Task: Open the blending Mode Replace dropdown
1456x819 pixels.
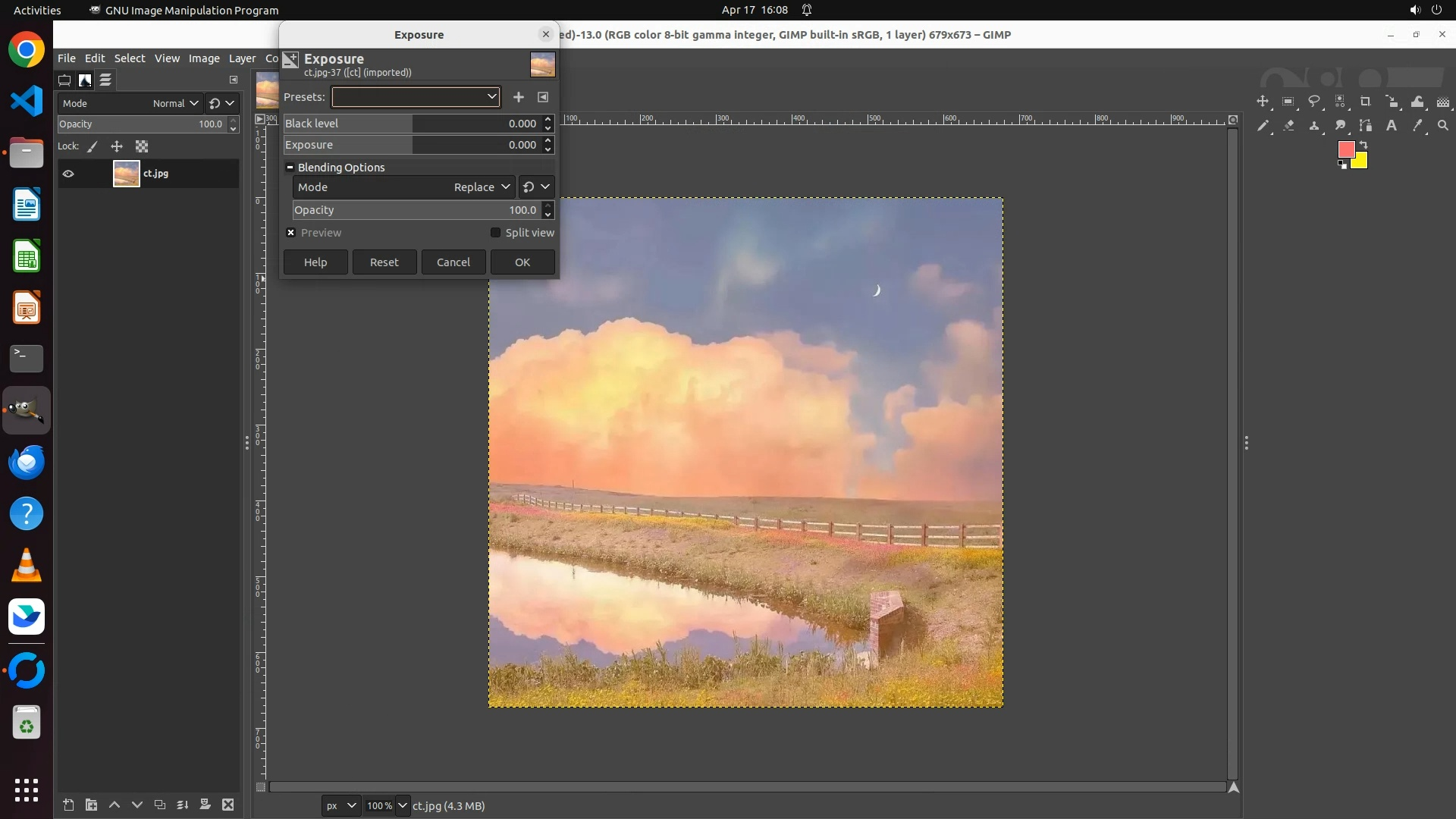Action: coord(482,187)
